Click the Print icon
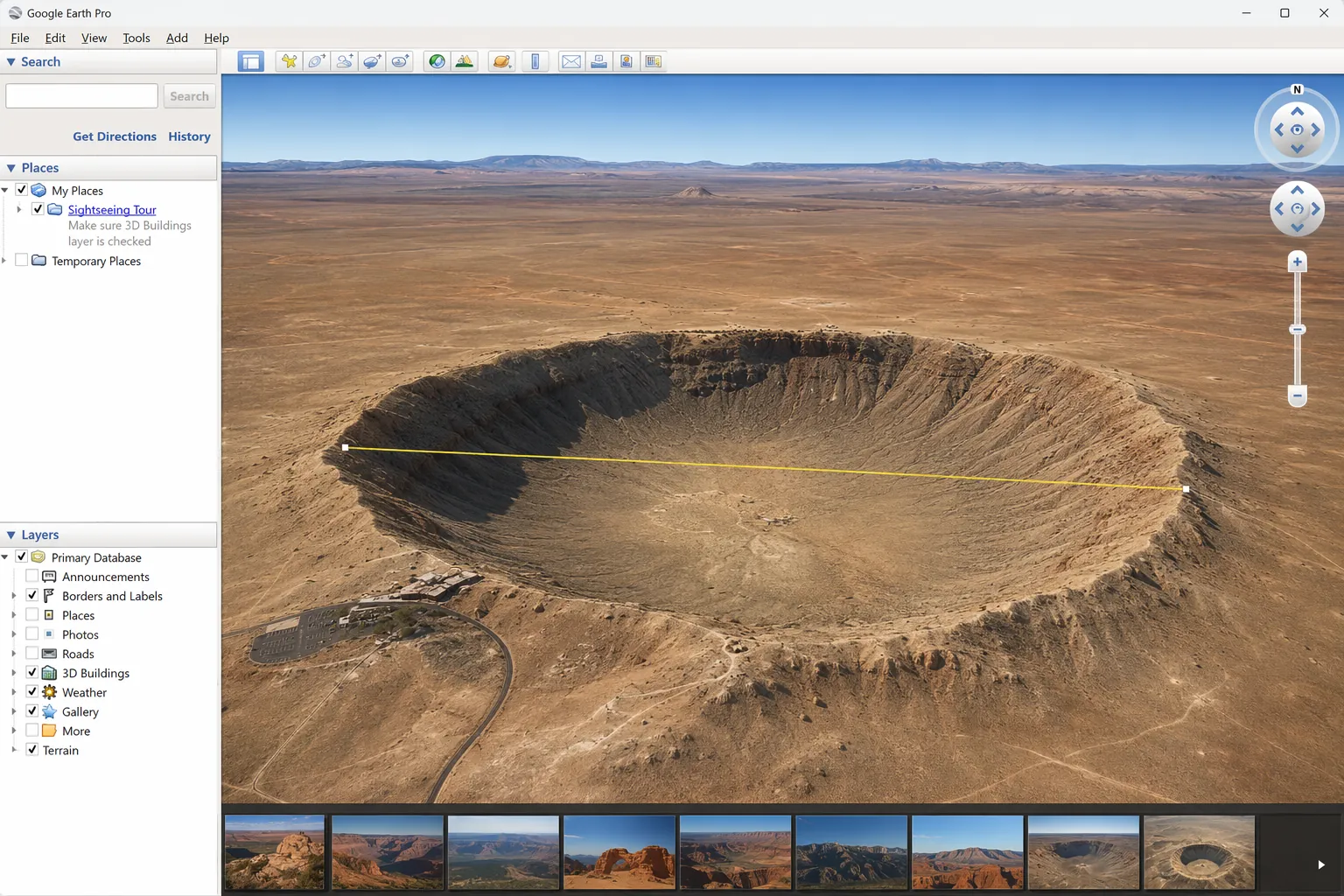Screen dimensions: 1344x896 click(598, 61)
